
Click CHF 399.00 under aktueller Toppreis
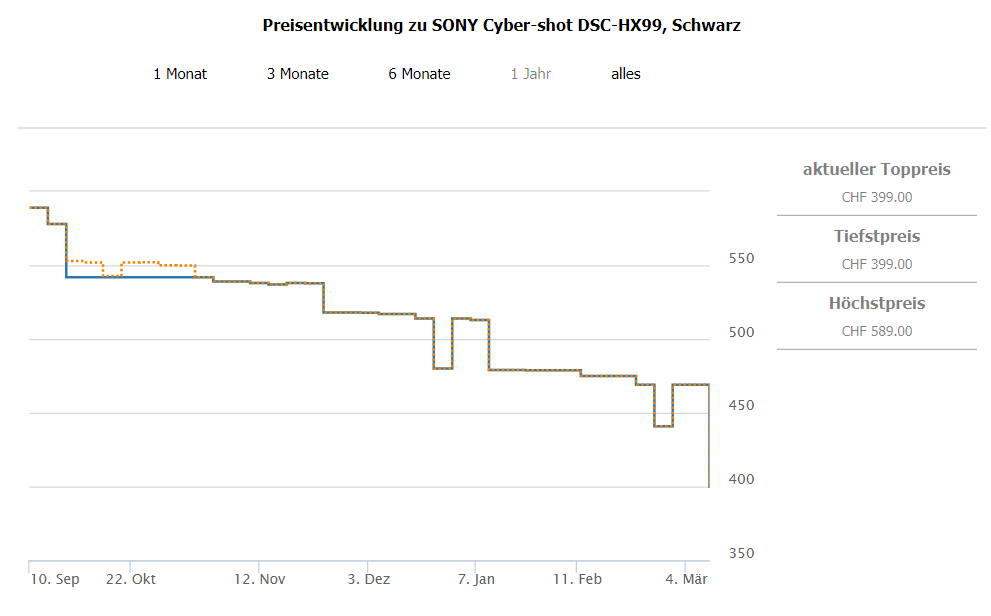tap(876, 197)
